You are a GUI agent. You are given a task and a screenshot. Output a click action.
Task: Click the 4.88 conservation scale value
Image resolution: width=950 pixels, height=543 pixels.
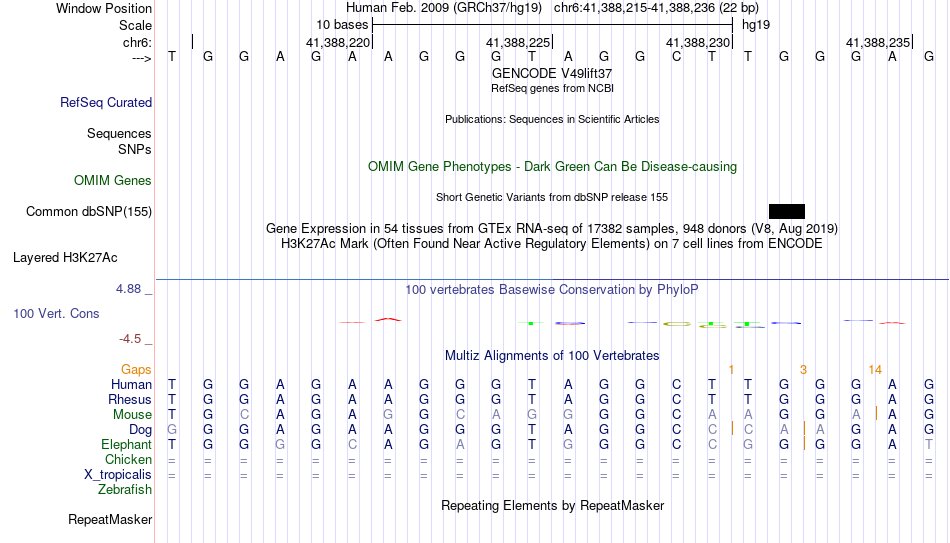(x=128, y=289)
